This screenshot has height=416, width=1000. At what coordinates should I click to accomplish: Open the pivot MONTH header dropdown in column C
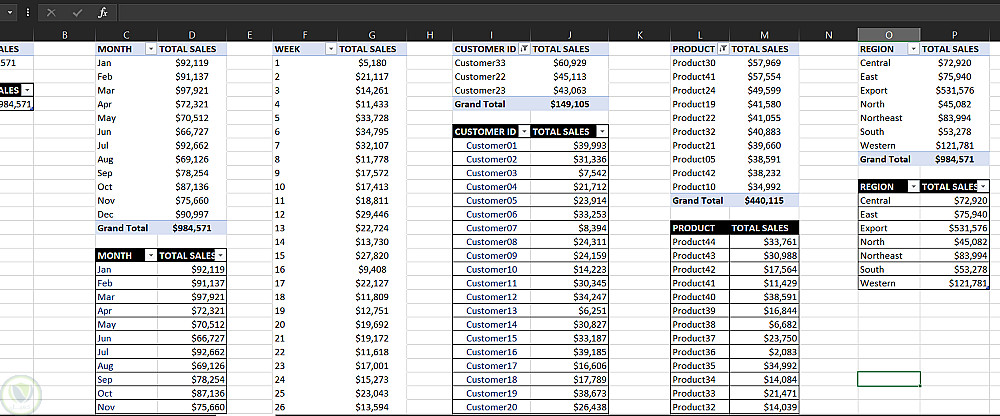(151, 49)
